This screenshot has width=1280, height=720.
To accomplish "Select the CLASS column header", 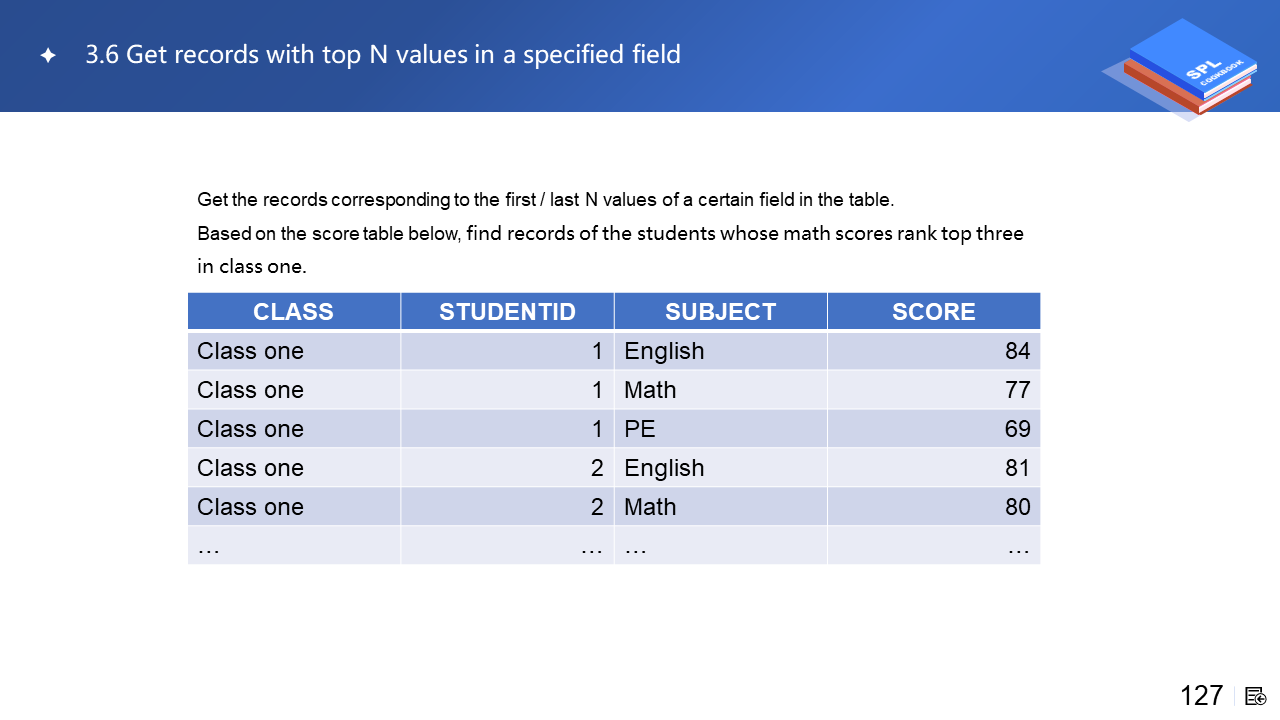I will [293, 312].
